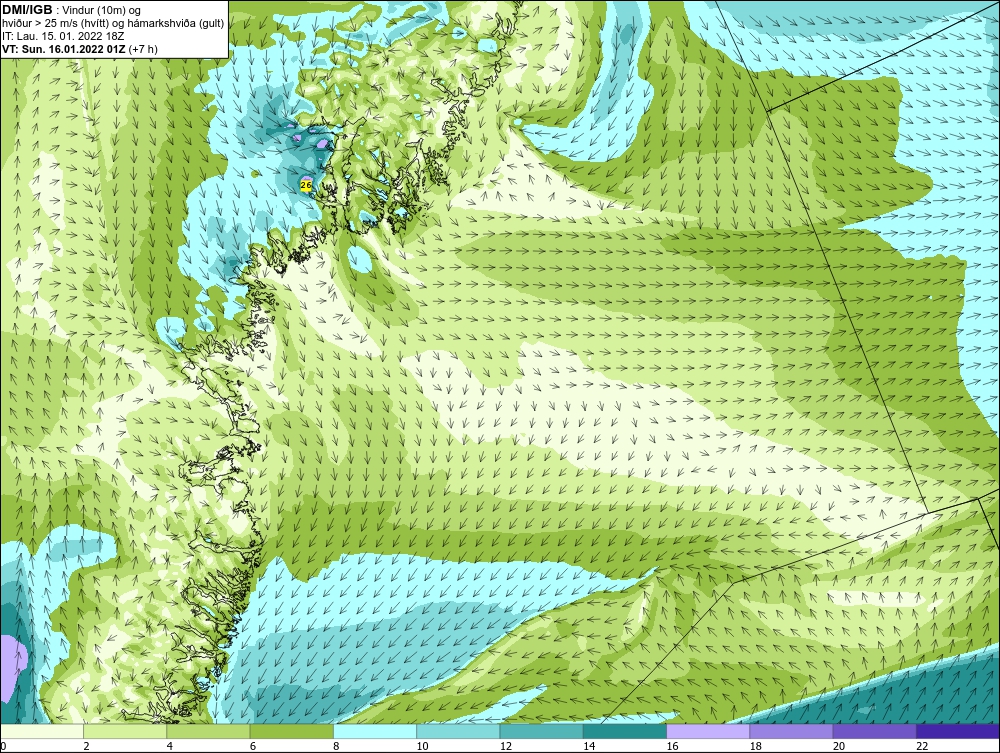This screenshot has height=753, width=1000.
Task: Click the legend label '8'
Action: [336, 747]
